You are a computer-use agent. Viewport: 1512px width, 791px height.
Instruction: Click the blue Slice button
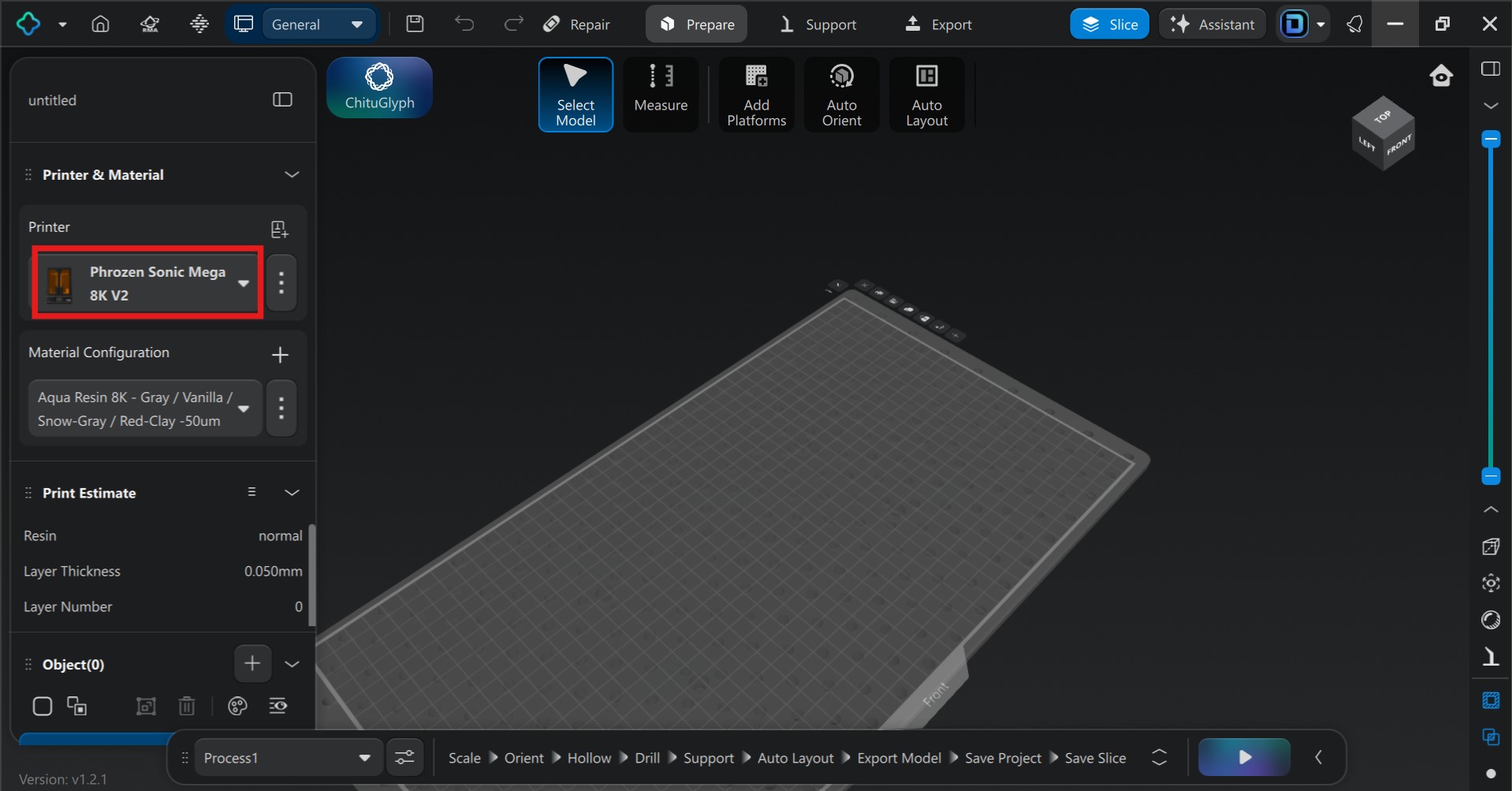coord(1109,24)
